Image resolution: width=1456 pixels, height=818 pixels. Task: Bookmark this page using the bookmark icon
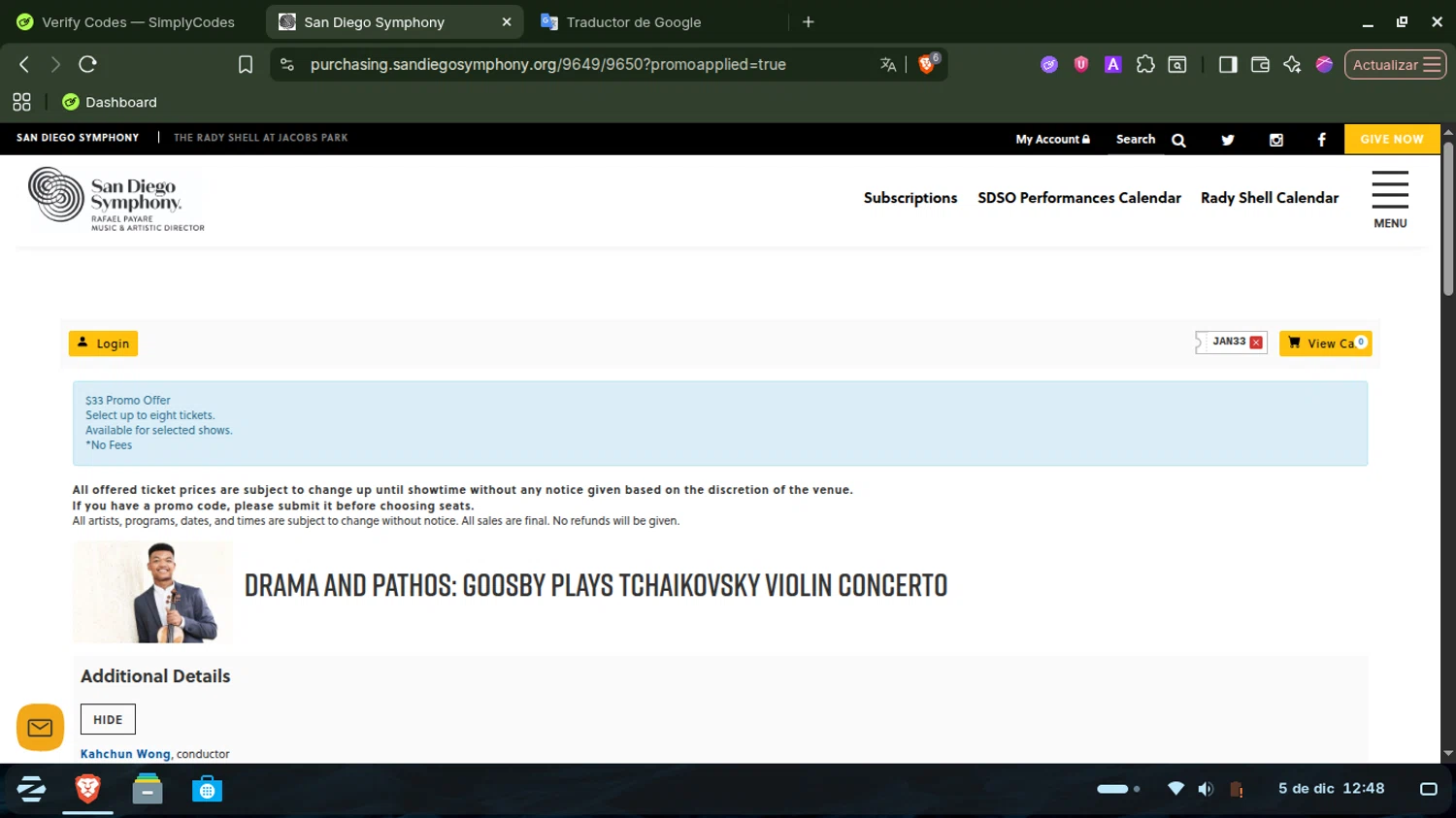tap(246, 64)
